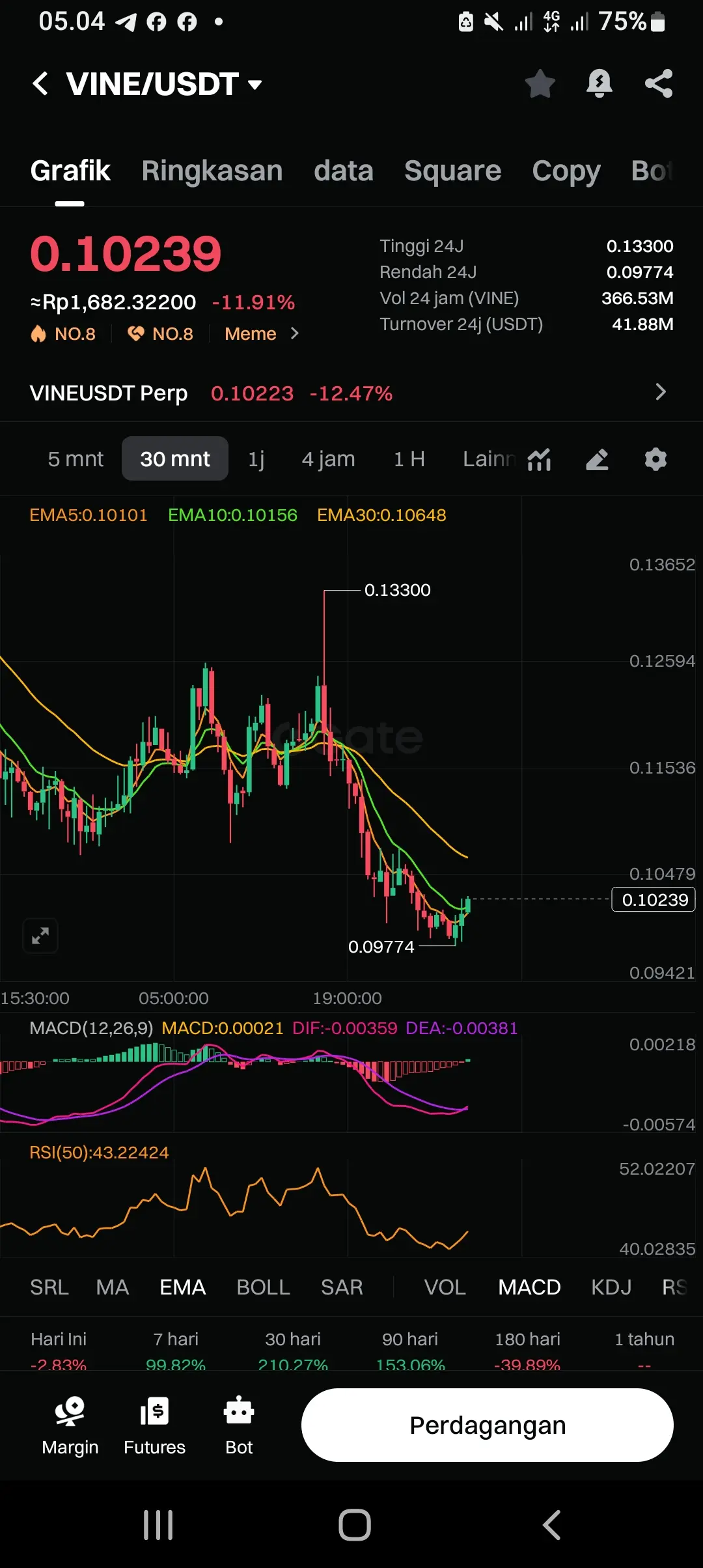Tap Android home button
This screenshot has height=1568, width=703.
355,1525
